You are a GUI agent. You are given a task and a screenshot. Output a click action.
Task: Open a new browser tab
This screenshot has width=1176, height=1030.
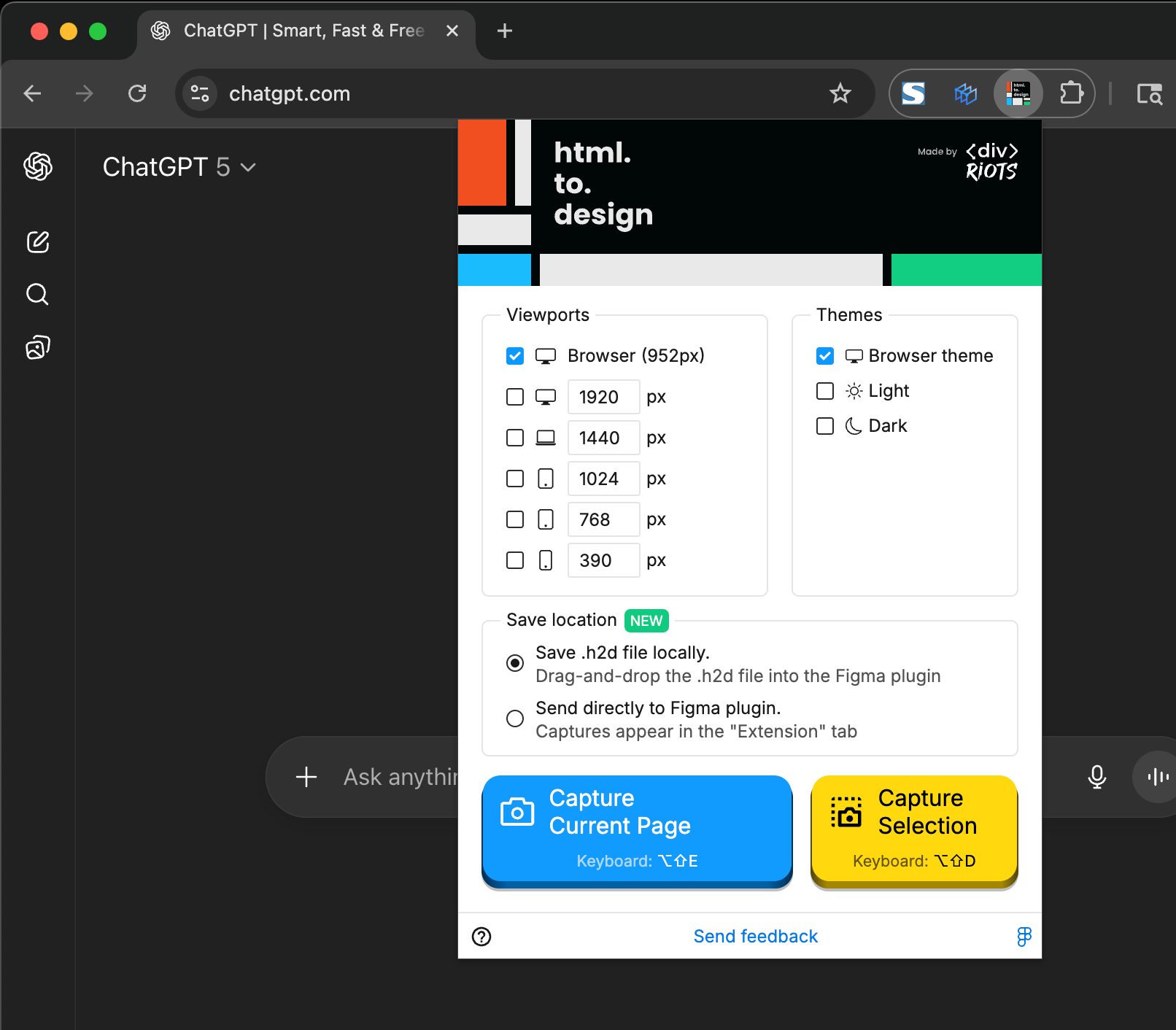point(504,31)
